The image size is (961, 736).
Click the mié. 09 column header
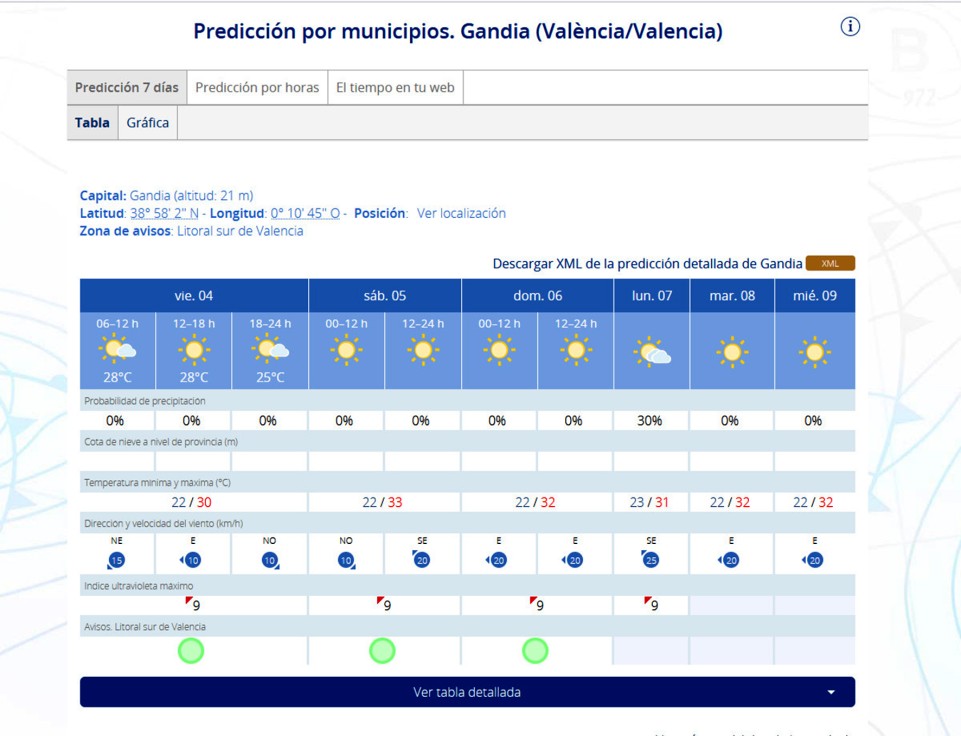tap(815, 295)
